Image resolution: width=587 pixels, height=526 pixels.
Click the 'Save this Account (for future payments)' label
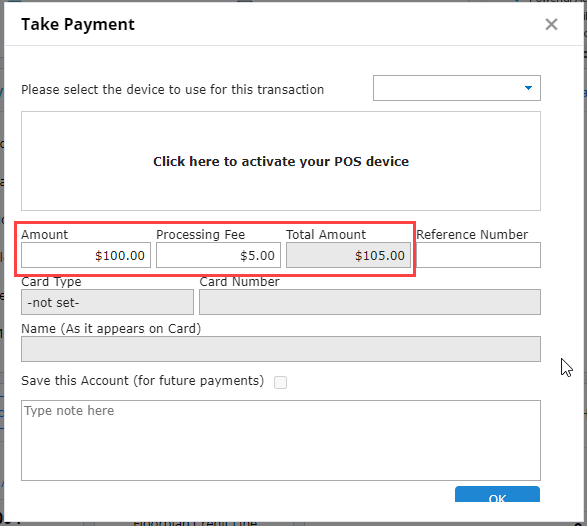pos(143,381)
